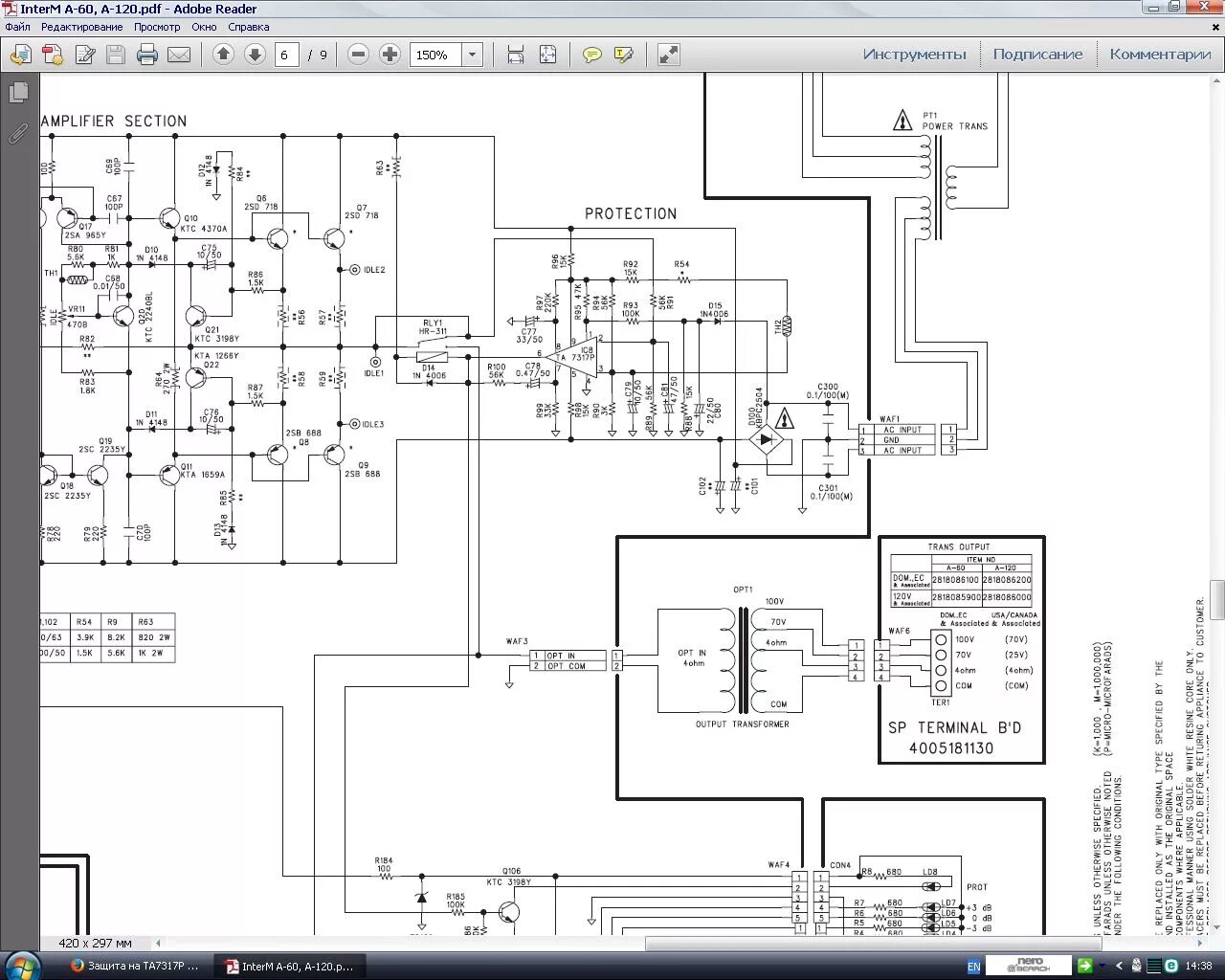This screenshot has width=1225, height=980.
Task: Switch to Firefox 'Защита на TA7317P' taskbar item
Action: pos(136,967)
